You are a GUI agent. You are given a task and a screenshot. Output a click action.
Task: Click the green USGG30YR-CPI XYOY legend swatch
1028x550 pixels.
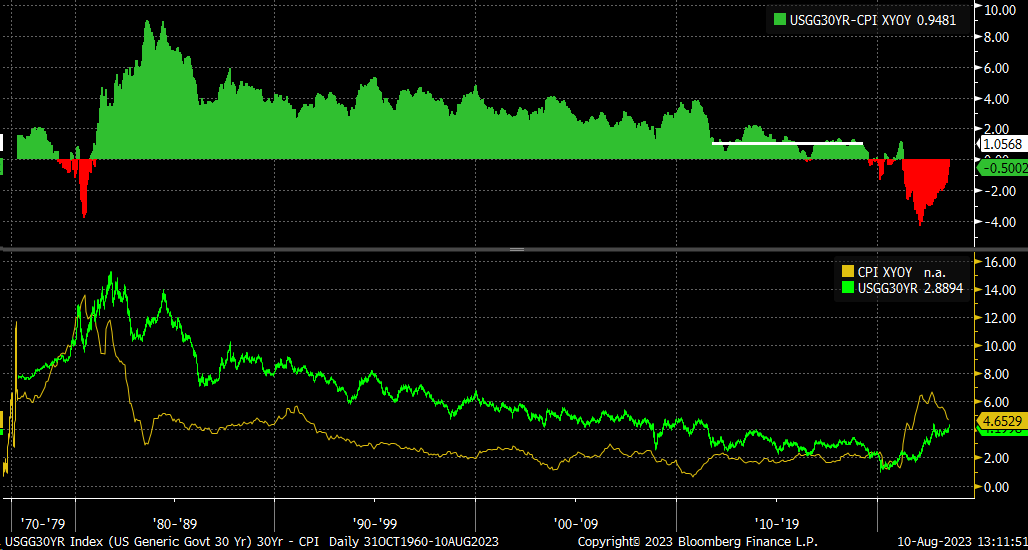tap(780, 21)
